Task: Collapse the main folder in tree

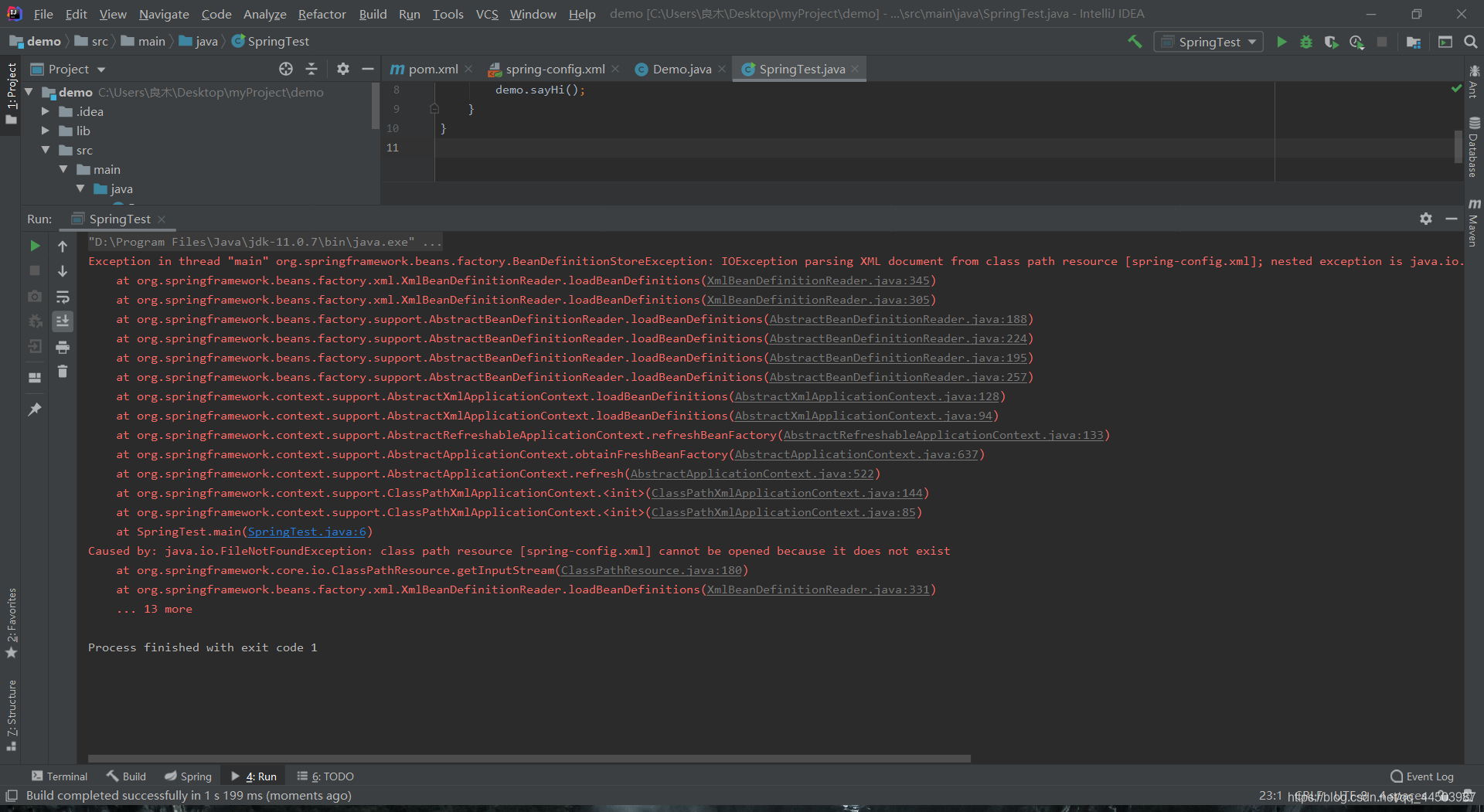Action: pyautogui.click(x=63, y=169)
